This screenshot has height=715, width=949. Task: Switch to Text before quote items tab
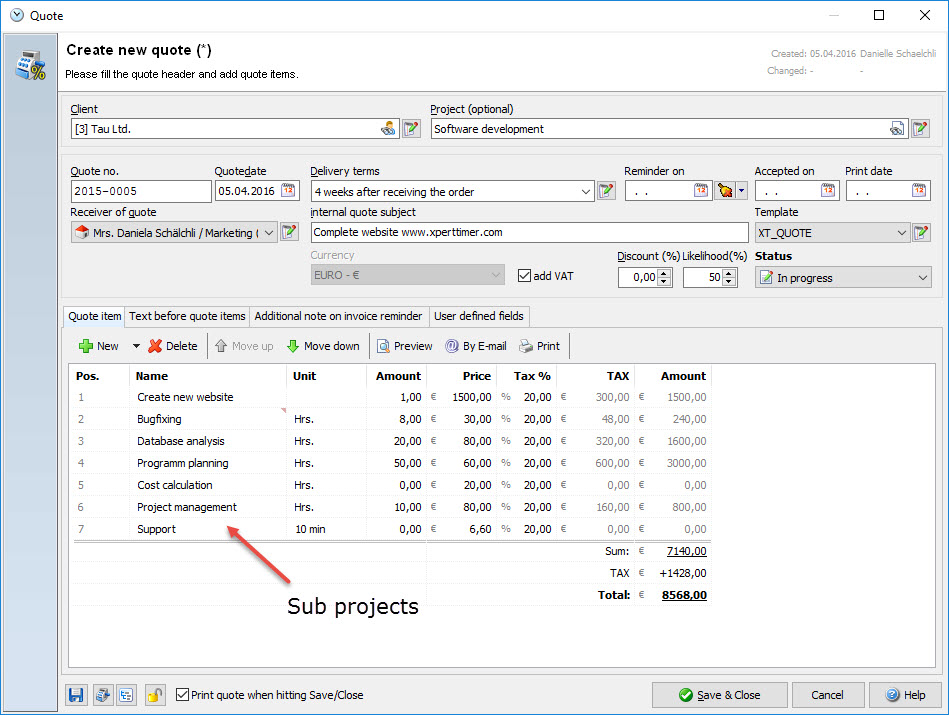(x=187, y=316)
